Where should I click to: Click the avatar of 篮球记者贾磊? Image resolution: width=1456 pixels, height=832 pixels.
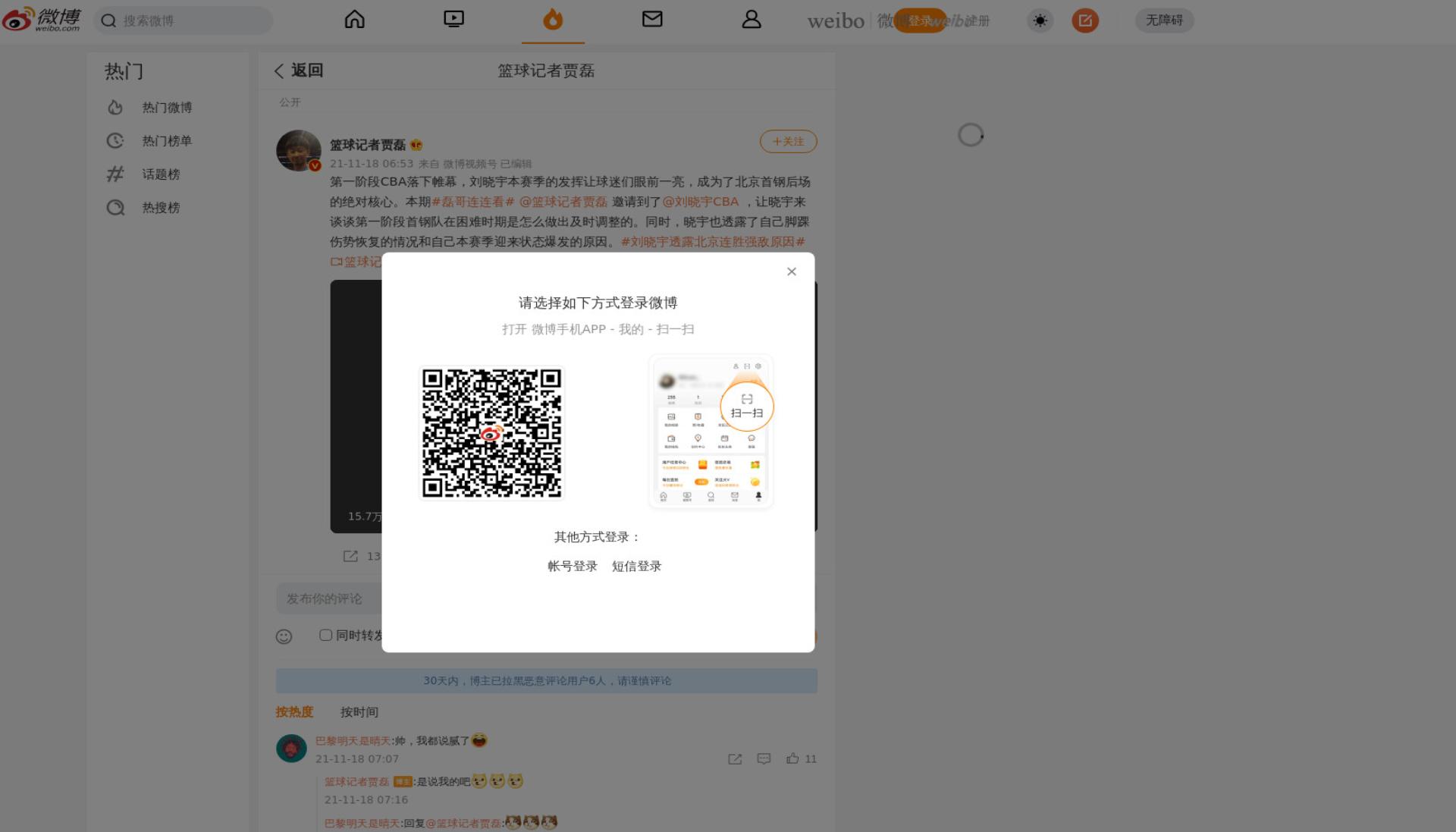point(299,150)
